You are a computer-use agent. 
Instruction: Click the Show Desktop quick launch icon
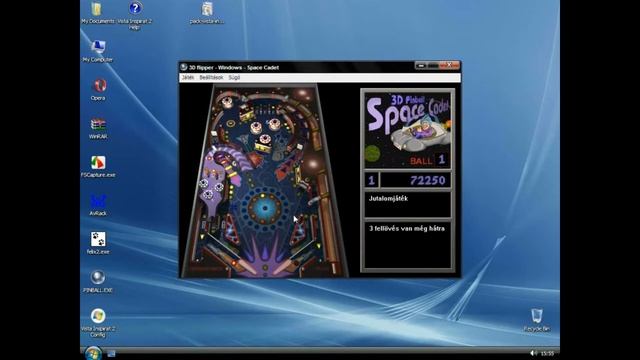click(x=111, y=353)
